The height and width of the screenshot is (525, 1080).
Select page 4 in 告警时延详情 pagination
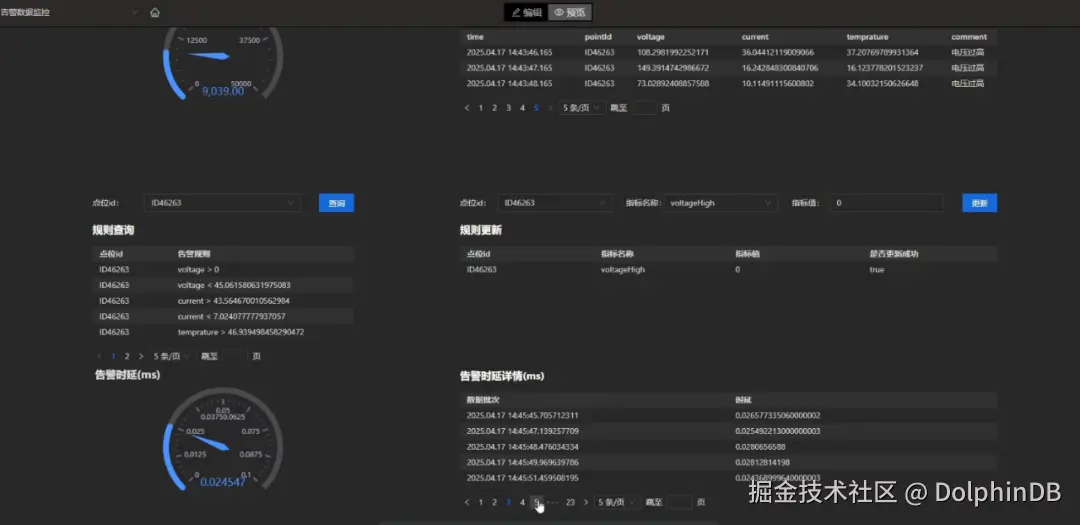pos(522,502)
